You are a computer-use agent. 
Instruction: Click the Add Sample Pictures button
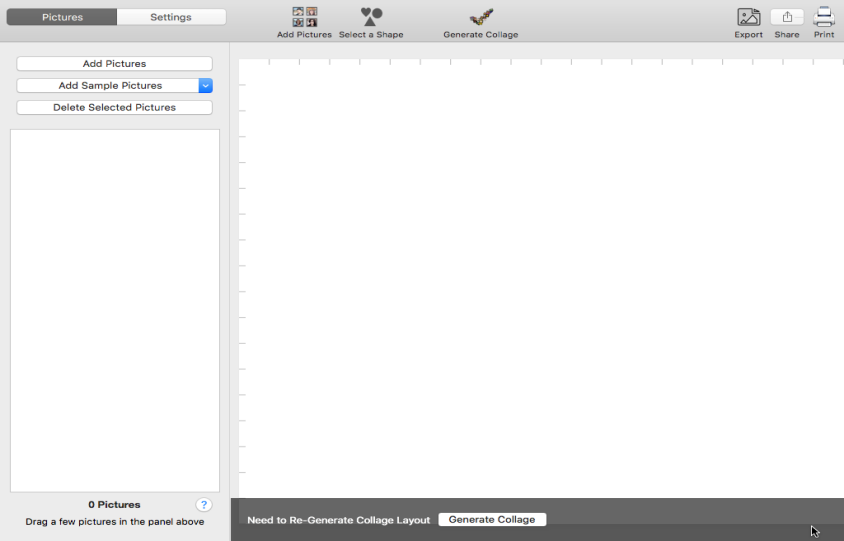point(108,86)
